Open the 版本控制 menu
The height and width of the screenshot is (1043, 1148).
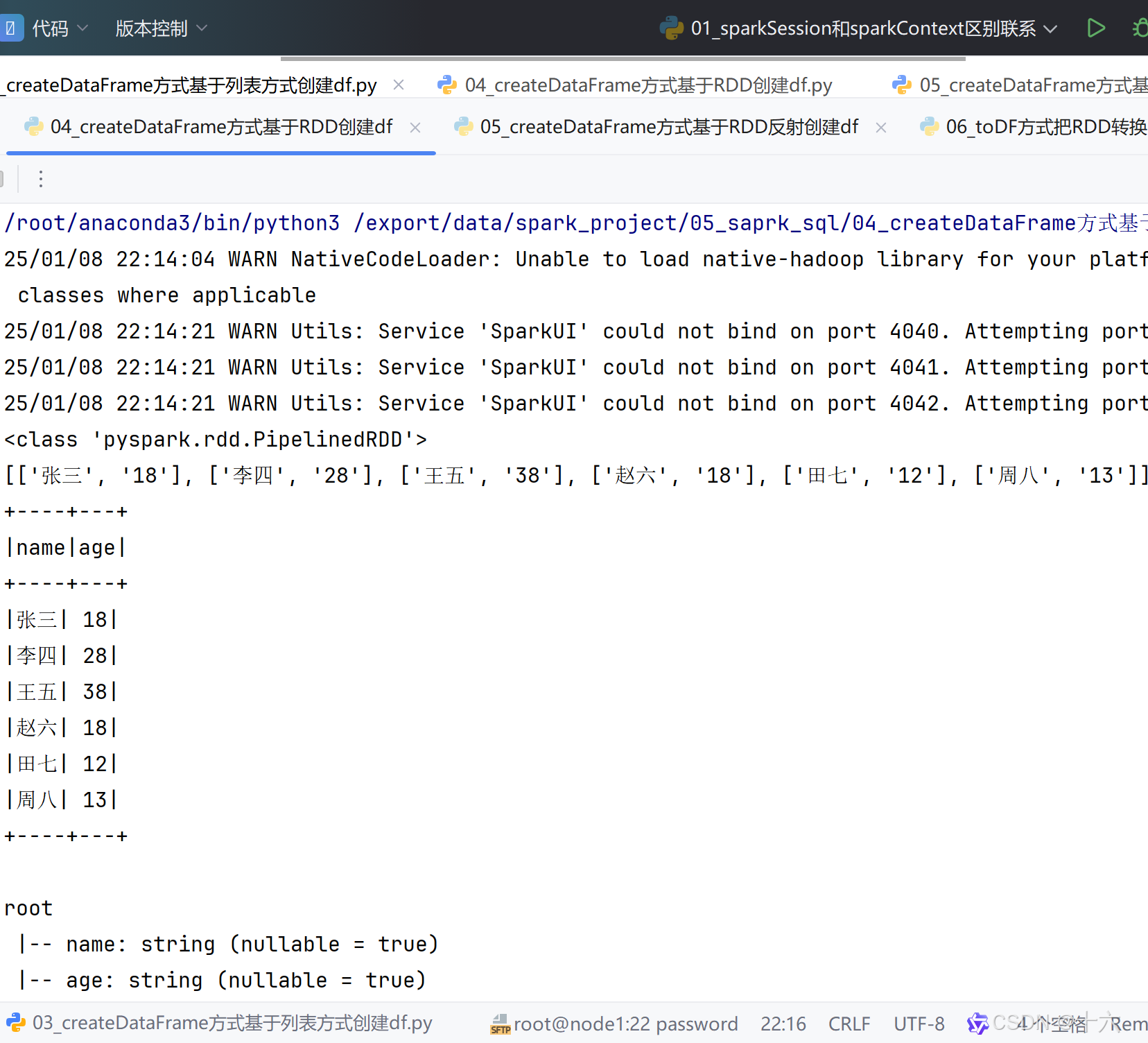point(161,28)
